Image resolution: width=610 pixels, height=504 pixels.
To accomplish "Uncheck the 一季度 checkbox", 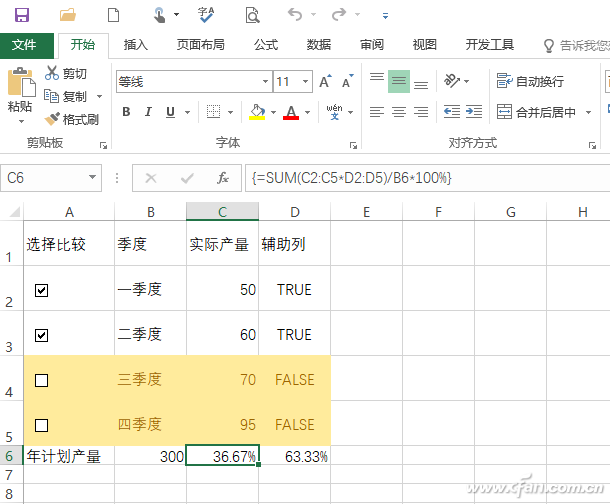I will (41, 290).
